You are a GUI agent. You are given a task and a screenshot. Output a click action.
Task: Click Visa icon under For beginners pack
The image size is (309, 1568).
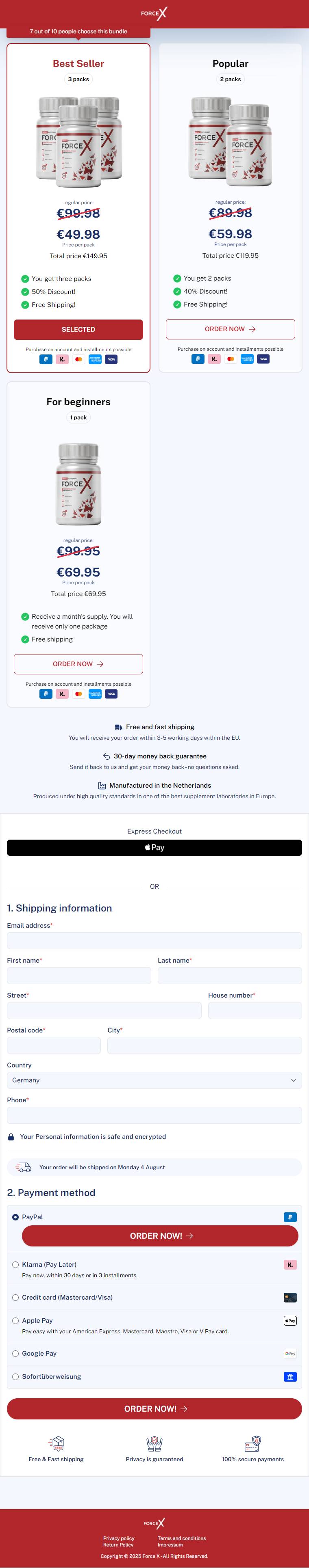click(x=111, y=694)
